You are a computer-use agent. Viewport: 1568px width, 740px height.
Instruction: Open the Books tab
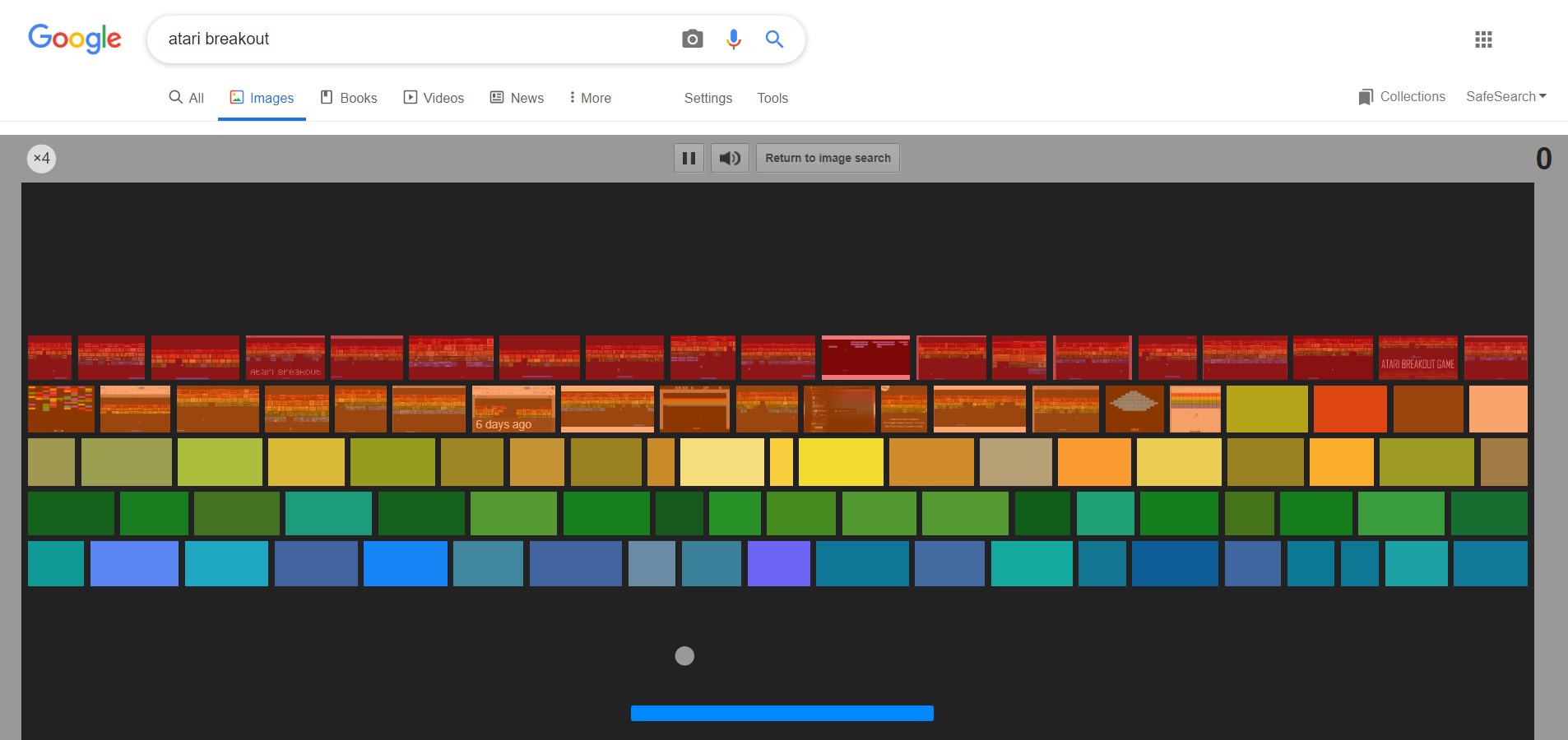click(349, 98)
